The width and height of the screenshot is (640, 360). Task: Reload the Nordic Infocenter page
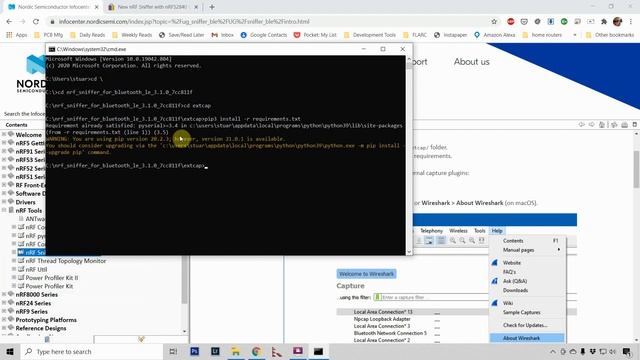click(x=36, y=22)
